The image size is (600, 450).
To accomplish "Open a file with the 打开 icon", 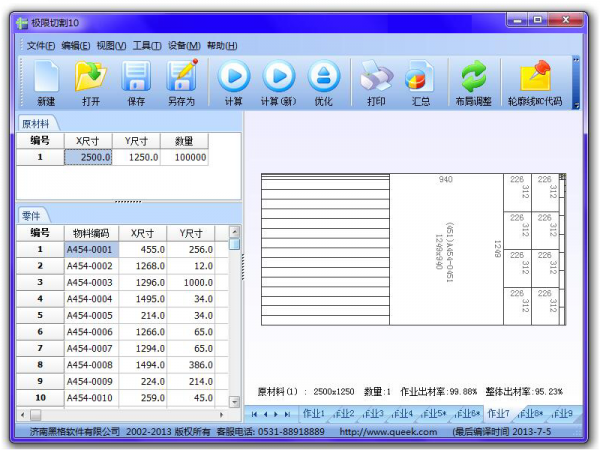I will 91,77.
